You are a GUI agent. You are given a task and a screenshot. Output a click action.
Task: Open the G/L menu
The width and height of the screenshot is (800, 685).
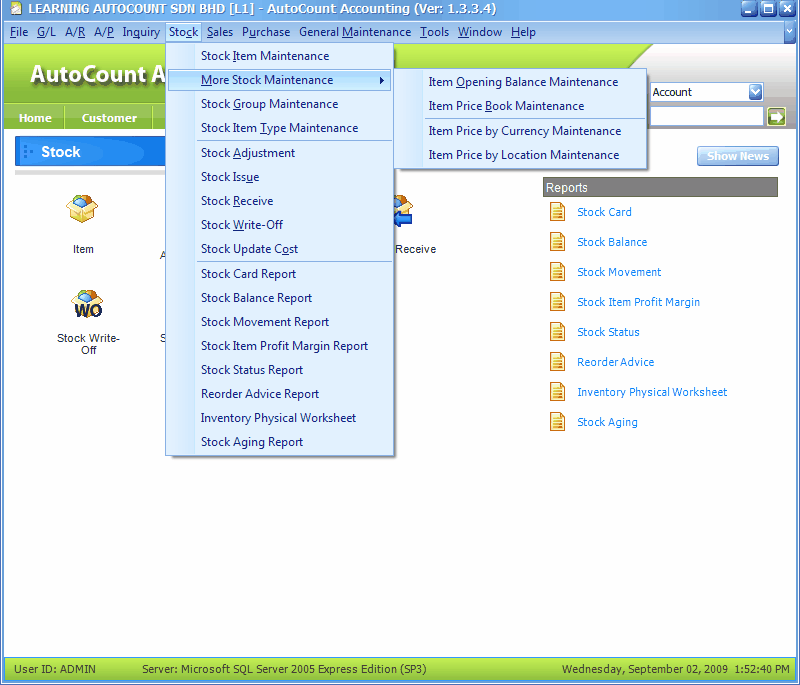46,32
